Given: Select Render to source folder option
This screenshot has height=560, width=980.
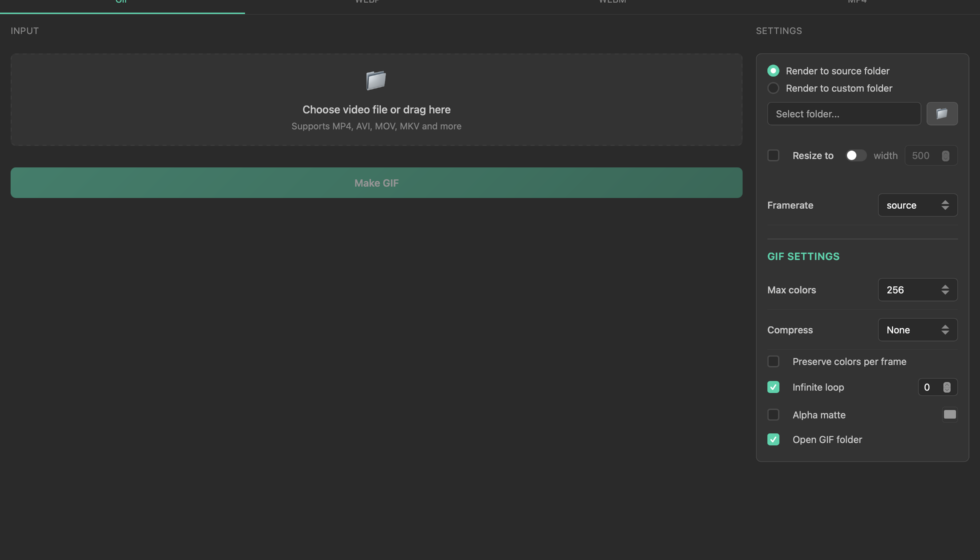Looking at the screenshot, I should (773, 71).
